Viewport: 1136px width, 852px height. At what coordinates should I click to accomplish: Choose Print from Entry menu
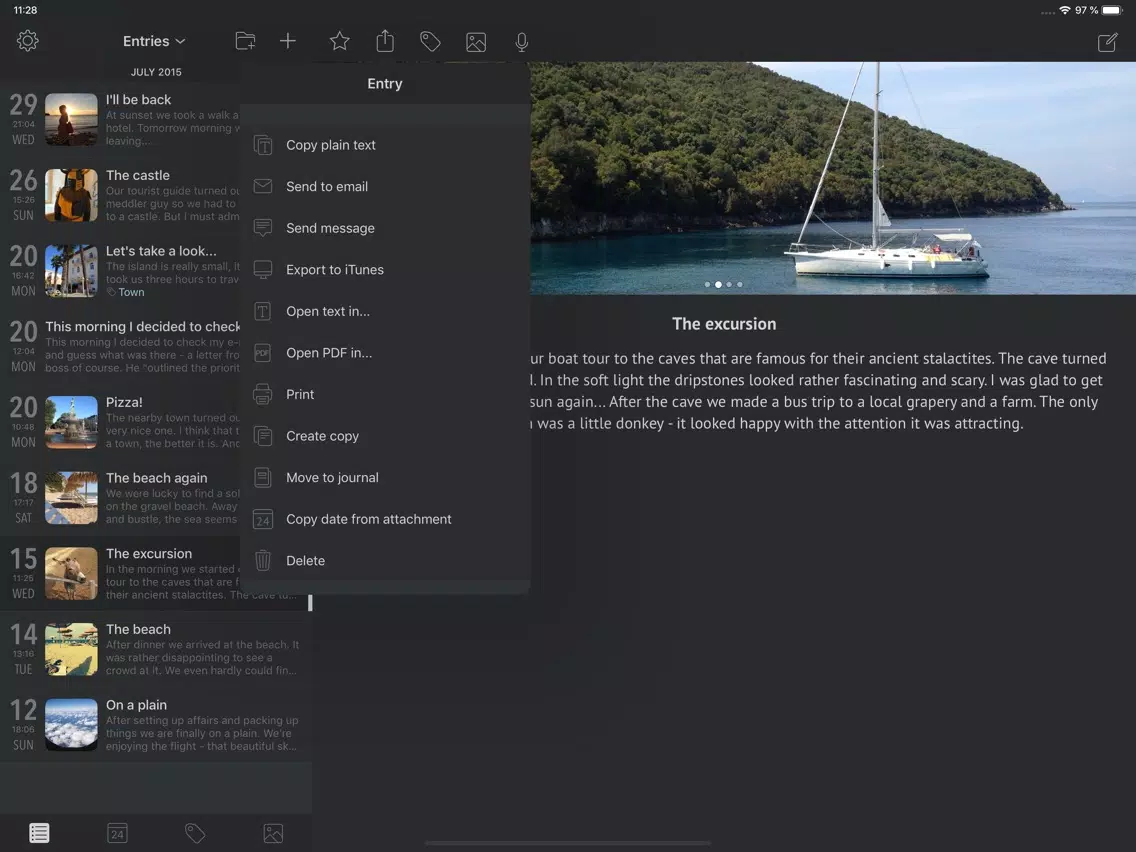pyautogui.click(x=385, y=394)
